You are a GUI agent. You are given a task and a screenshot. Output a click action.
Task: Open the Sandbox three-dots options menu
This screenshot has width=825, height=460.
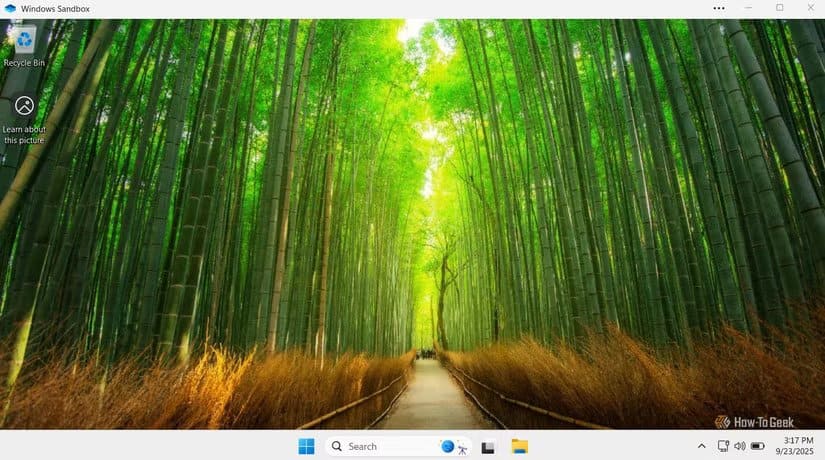(x=718, y=8)
